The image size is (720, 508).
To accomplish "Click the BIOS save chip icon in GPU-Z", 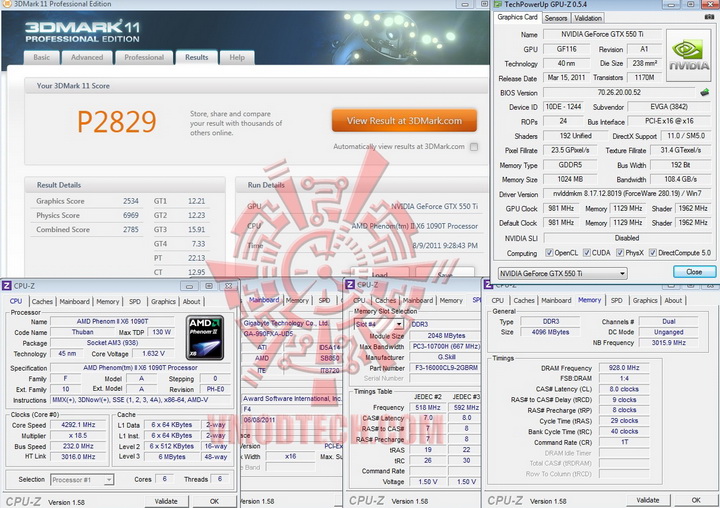I will [704, 92].
